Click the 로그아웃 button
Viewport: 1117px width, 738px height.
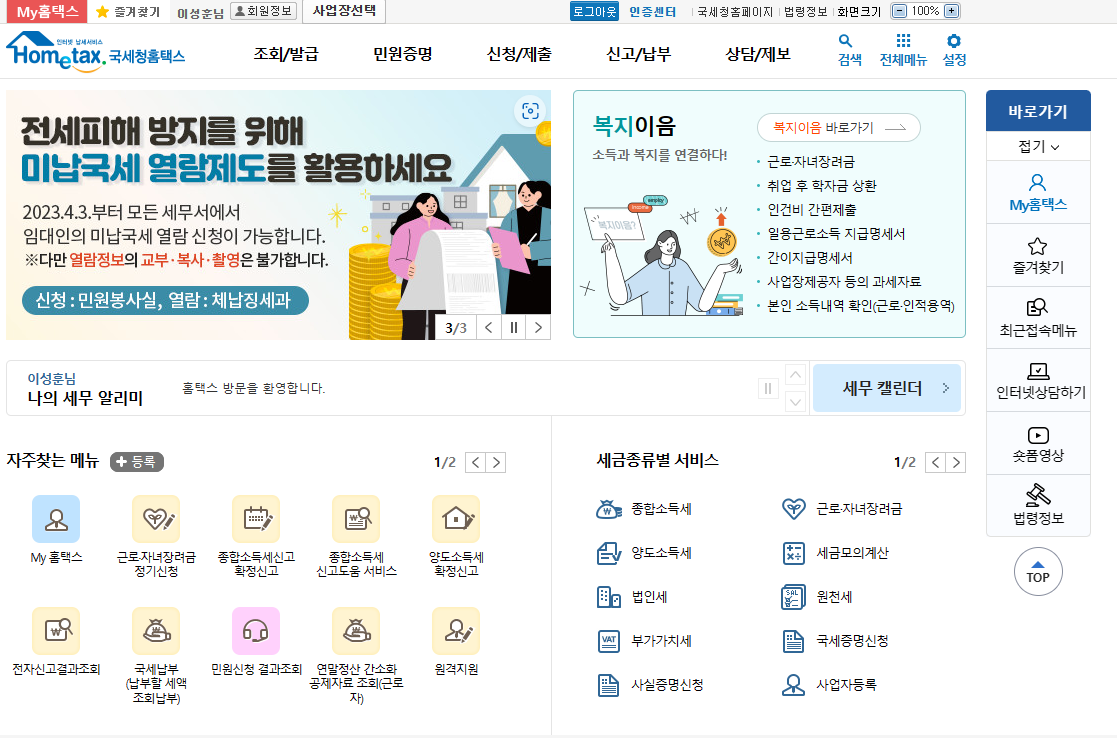click(594, 11)
